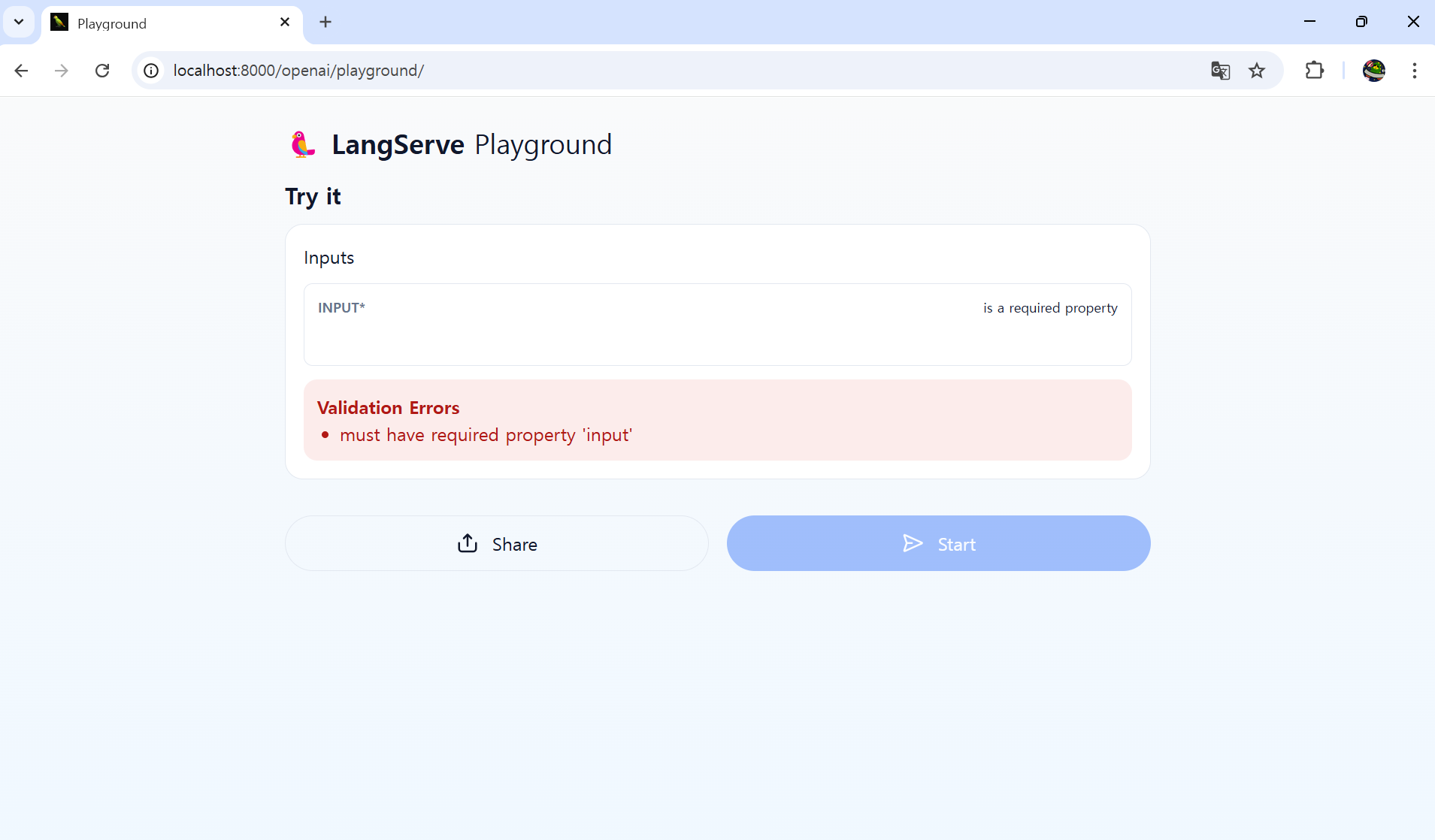
Task: Click the browser forward arrow
Action: 62,71
